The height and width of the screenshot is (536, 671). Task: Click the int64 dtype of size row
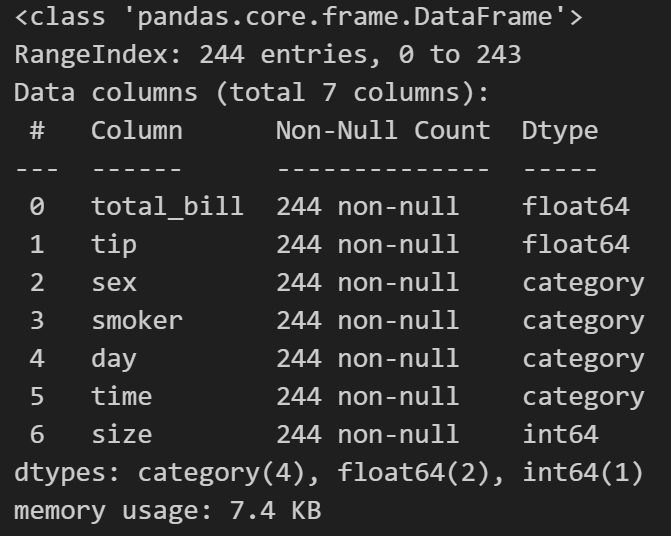560,434
